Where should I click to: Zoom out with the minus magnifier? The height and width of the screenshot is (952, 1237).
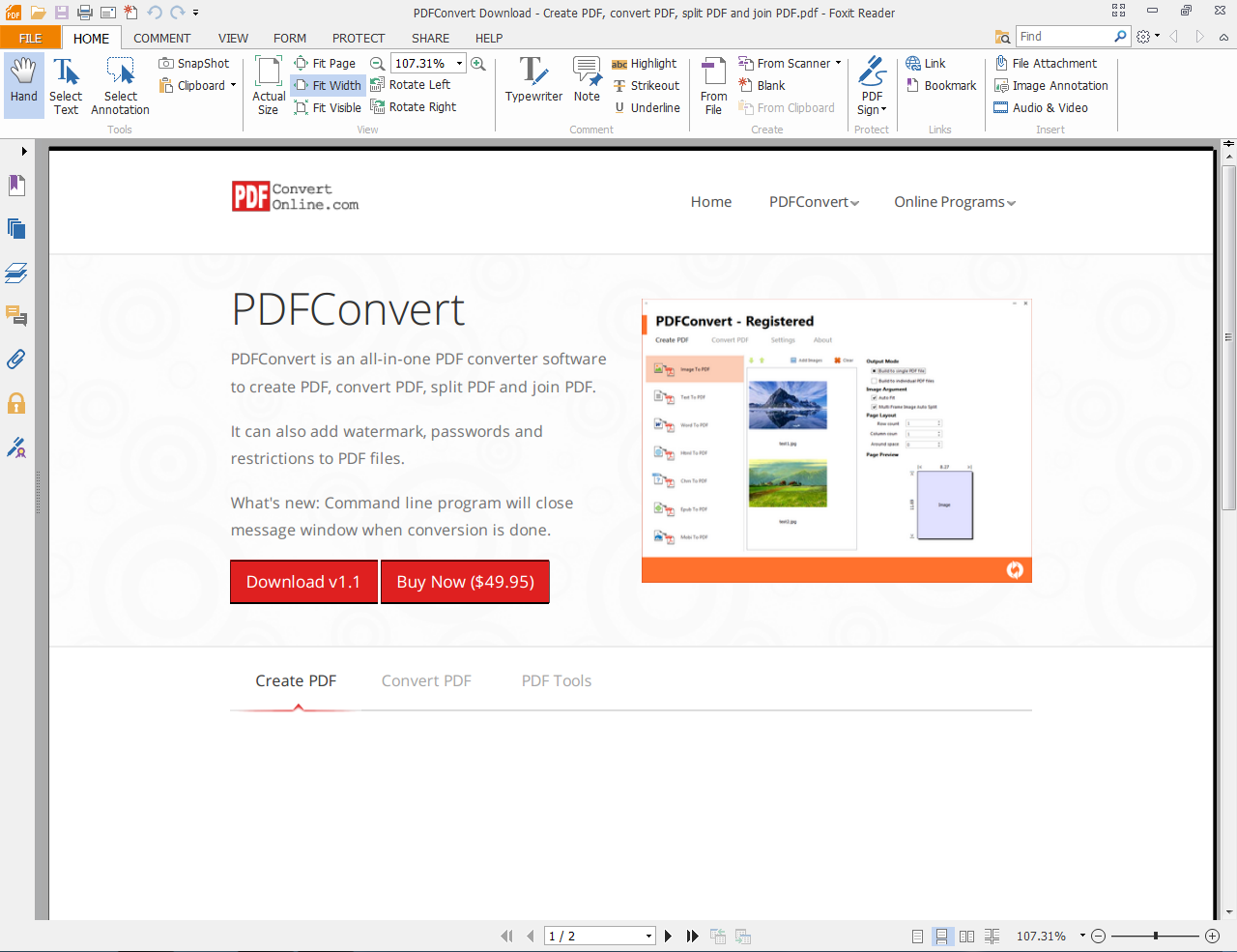click(378, 63)
